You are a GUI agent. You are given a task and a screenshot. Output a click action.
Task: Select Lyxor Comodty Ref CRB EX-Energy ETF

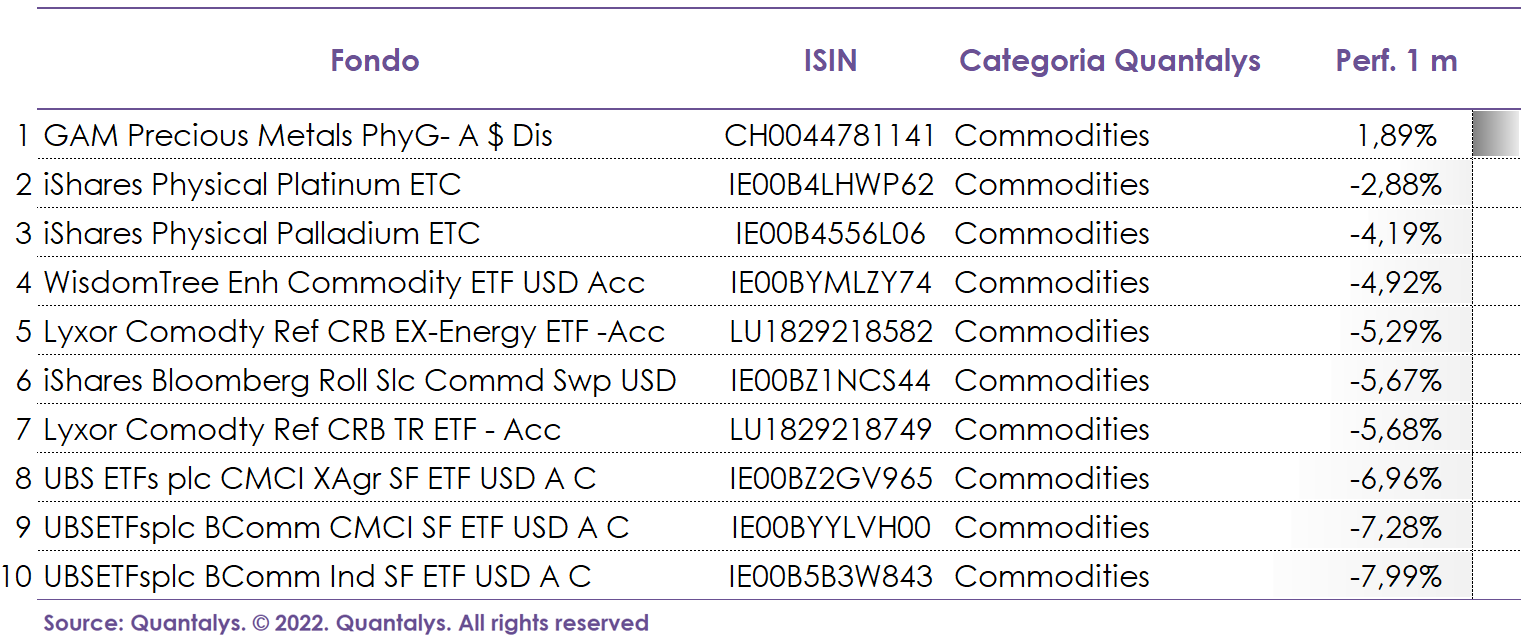click(354, 332)
